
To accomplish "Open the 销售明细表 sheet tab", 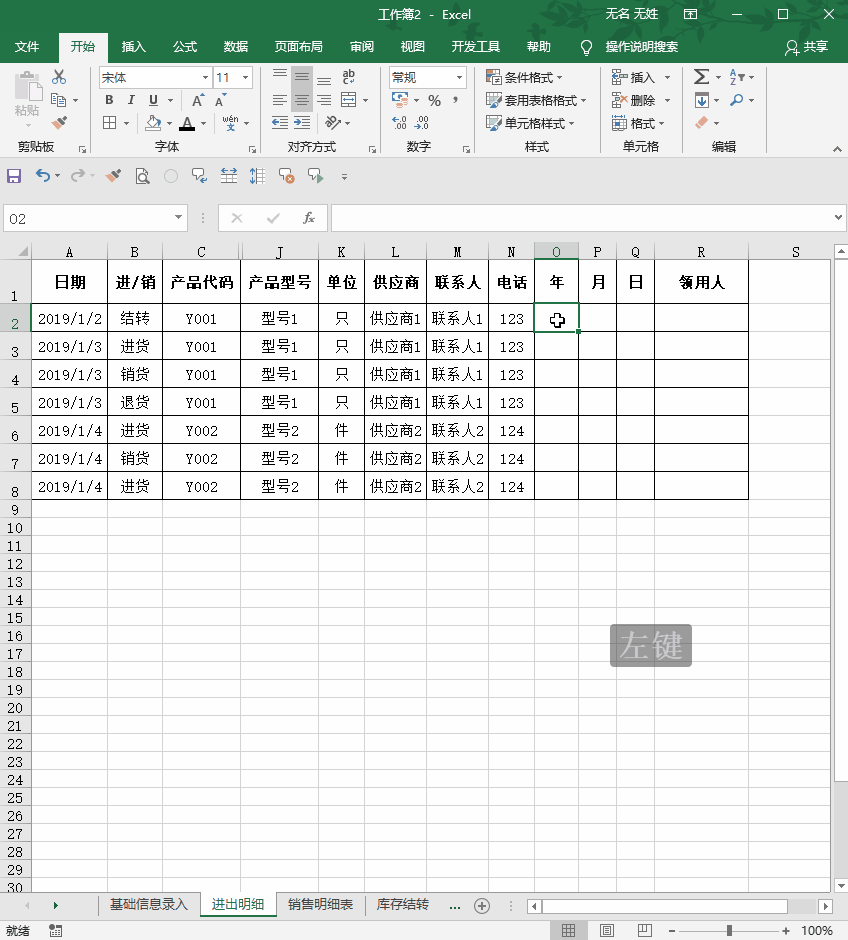I will click(x=321, y=905).
